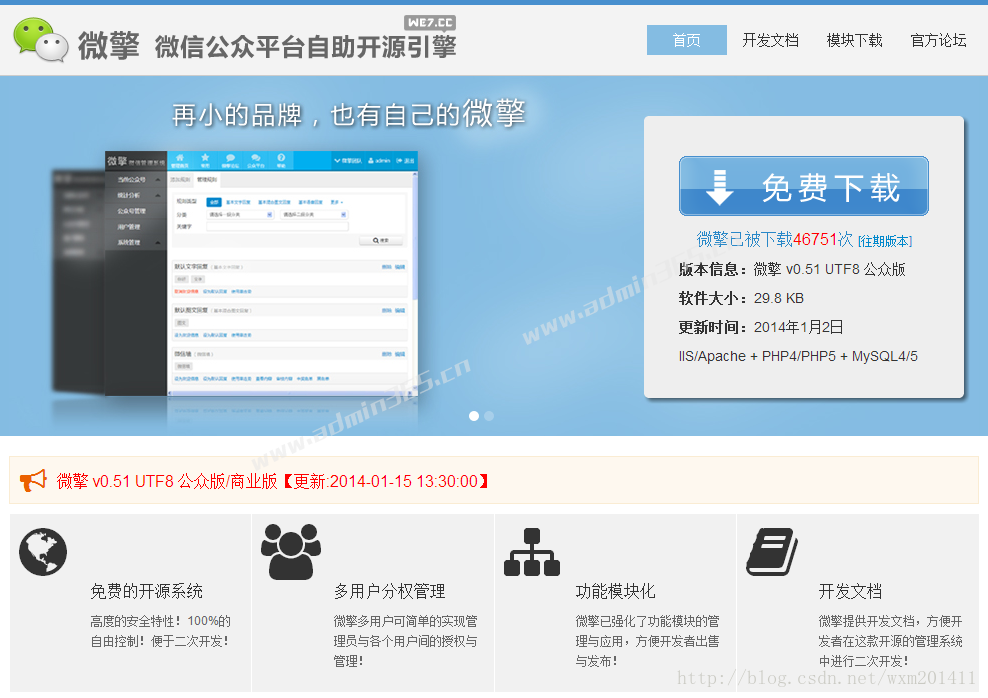Click the 微擎 brand title text
988x698 pixels.
(x=108, y=46)
